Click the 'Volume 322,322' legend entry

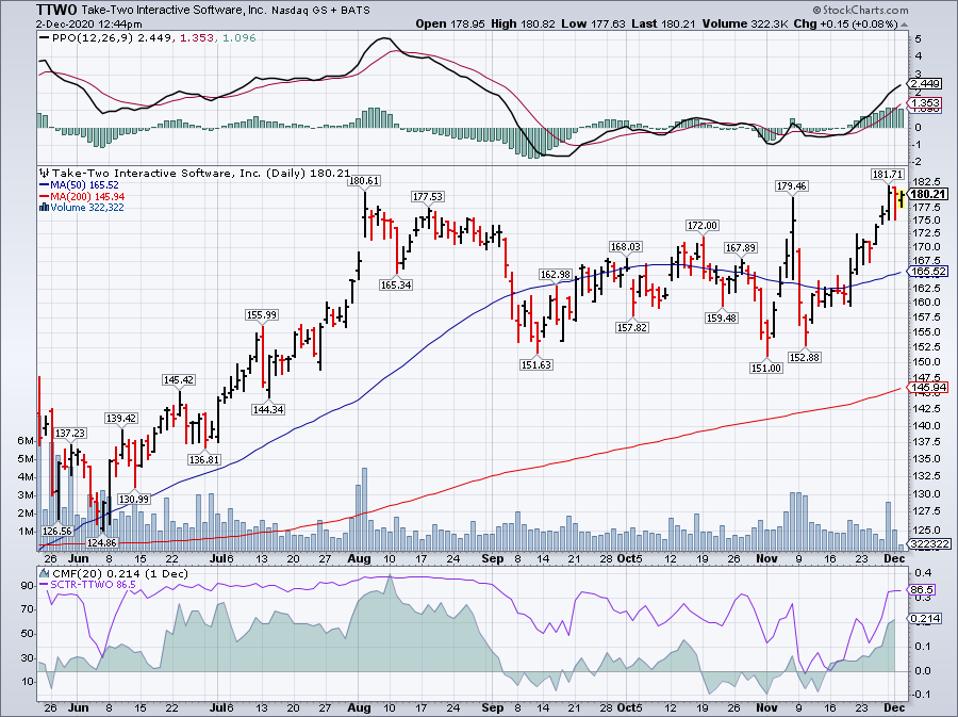87,208
